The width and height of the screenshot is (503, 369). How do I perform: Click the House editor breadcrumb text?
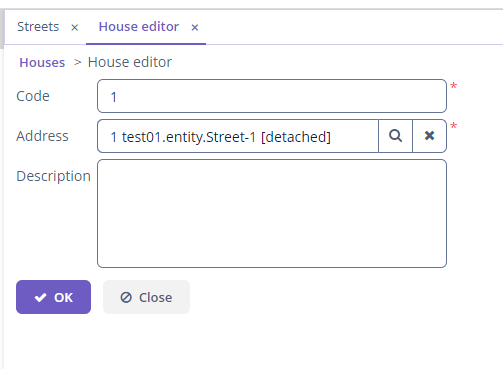pos(130,62)
